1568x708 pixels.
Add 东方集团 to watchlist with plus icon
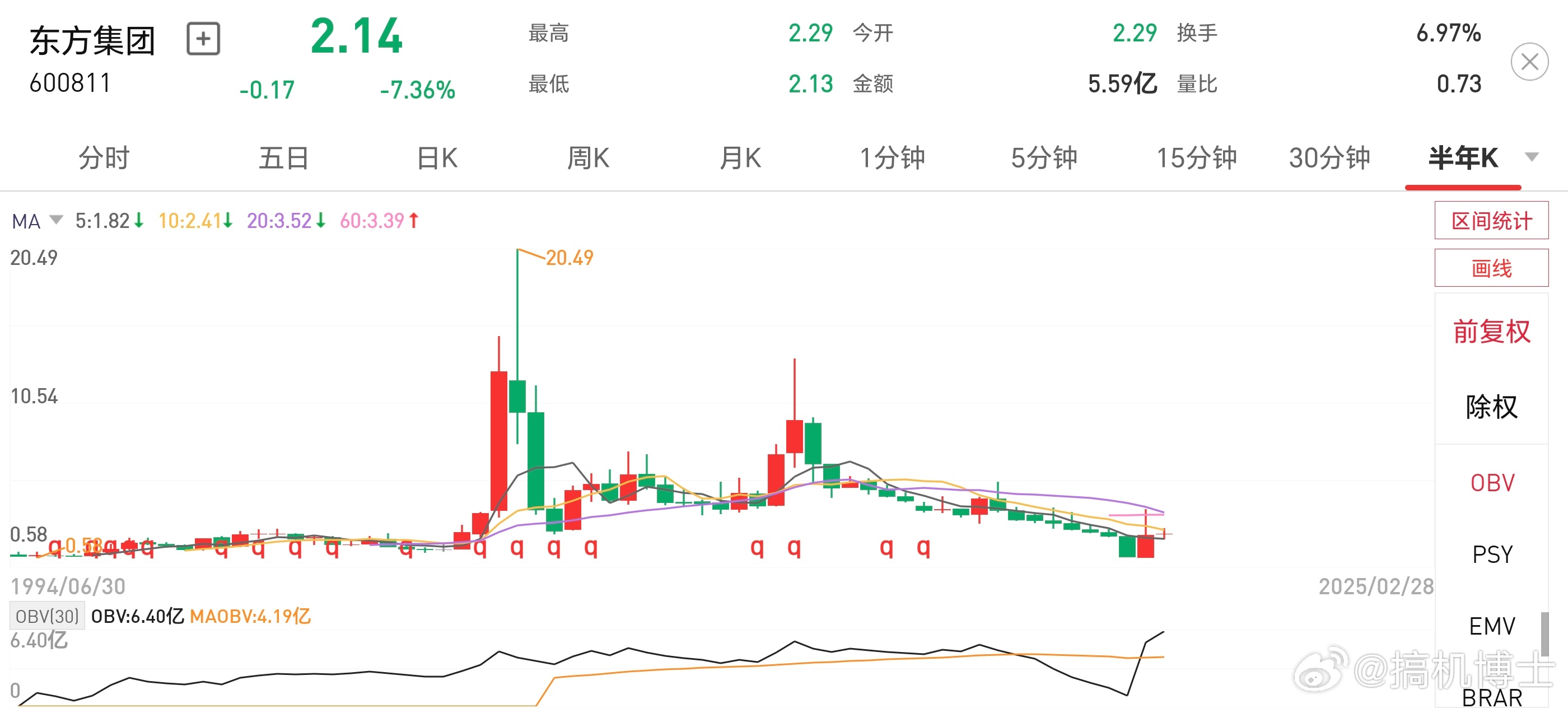tap(203, 40)
